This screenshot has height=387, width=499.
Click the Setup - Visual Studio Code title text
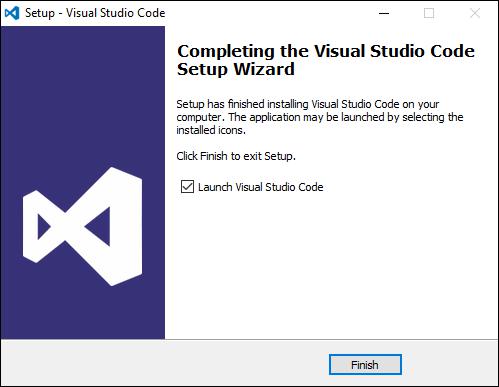(x=95, y=13)
